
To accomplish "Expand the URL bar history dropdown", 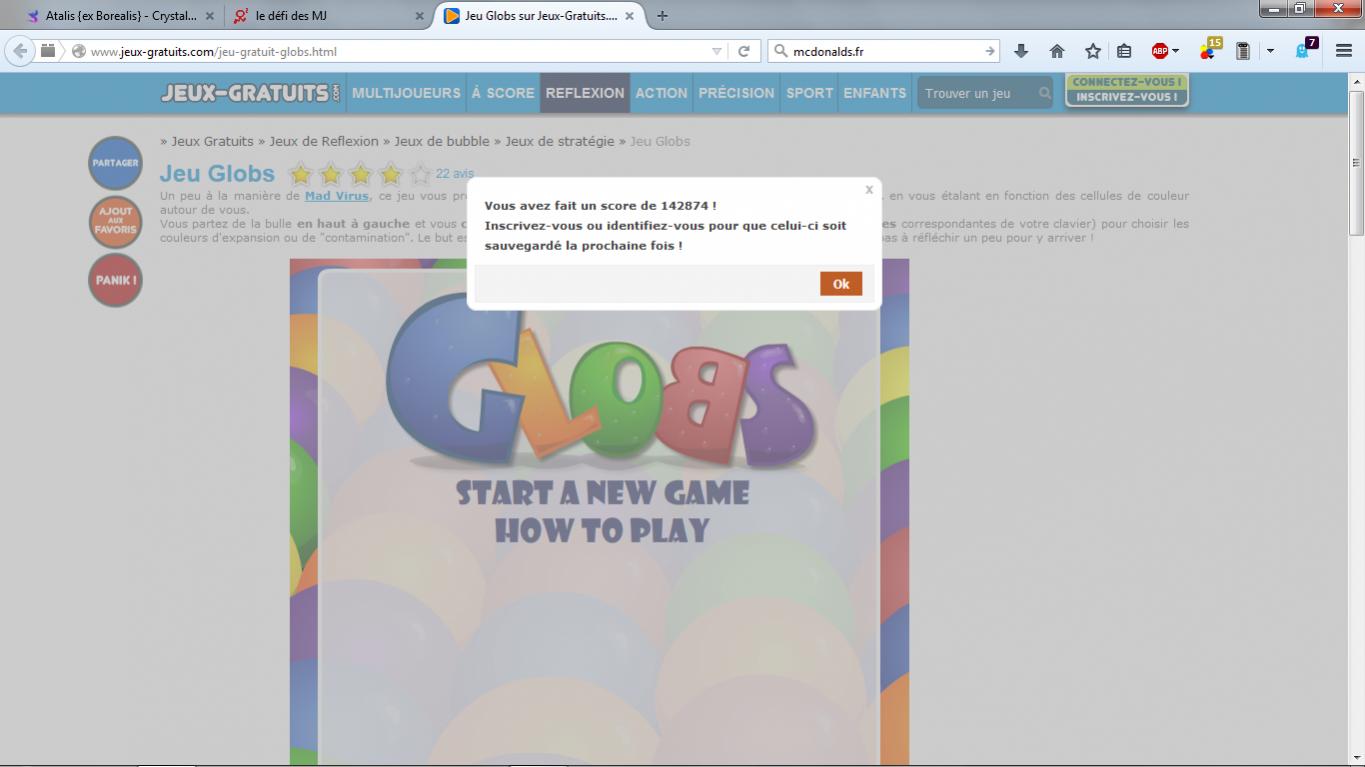I will tap(717, 51).
